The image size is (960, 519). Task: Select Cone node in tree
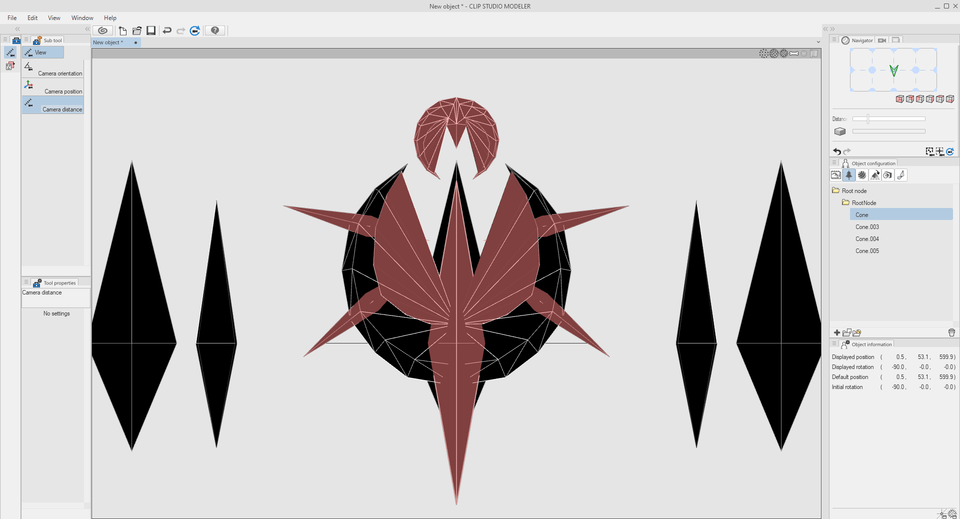[x=901, y=215]
